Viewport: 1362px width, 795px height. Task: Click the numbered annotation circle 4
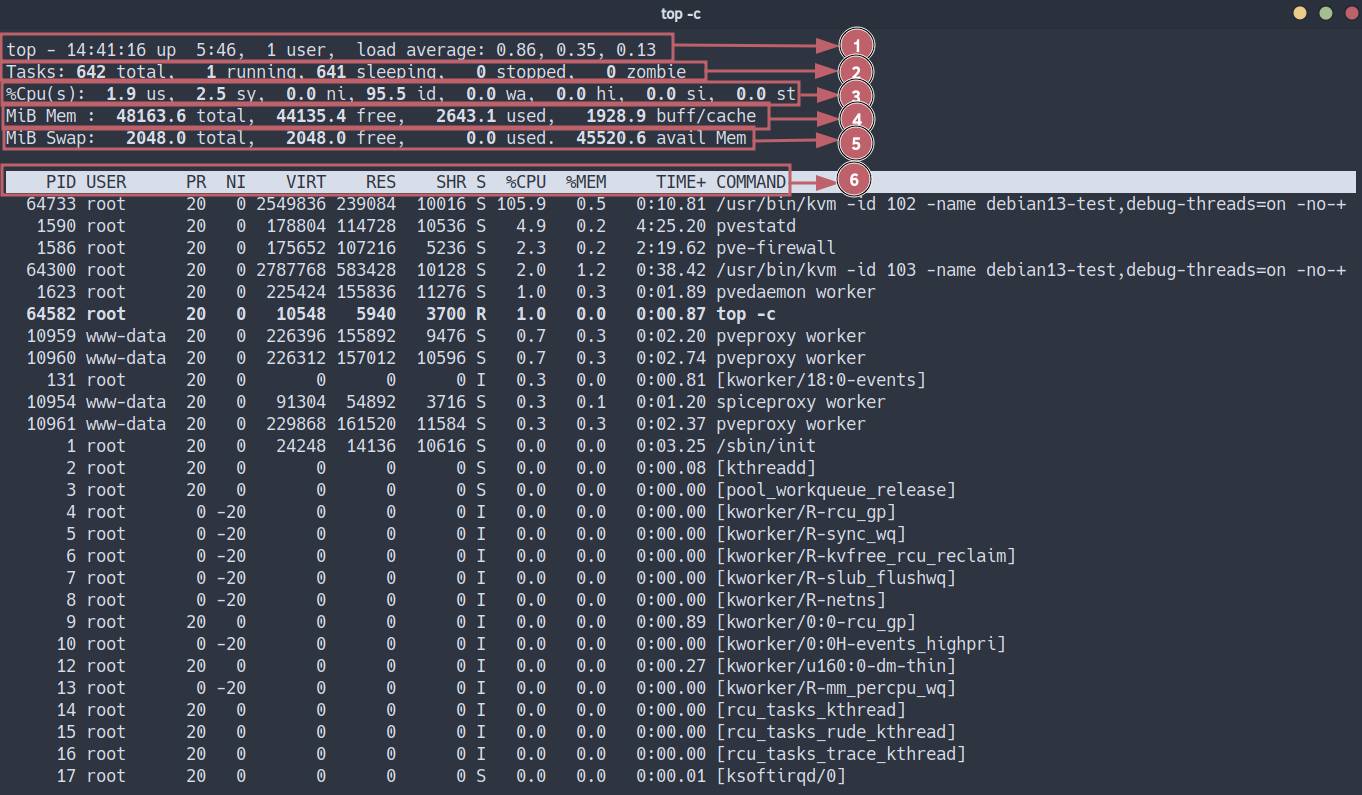click(x=856, y=118)
